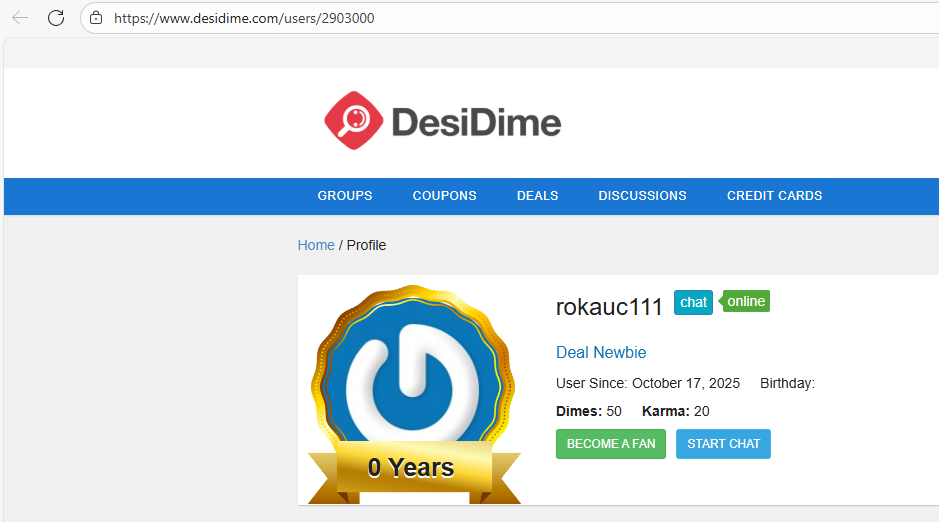Follow the Home breadcrumb link

point(316,245)
